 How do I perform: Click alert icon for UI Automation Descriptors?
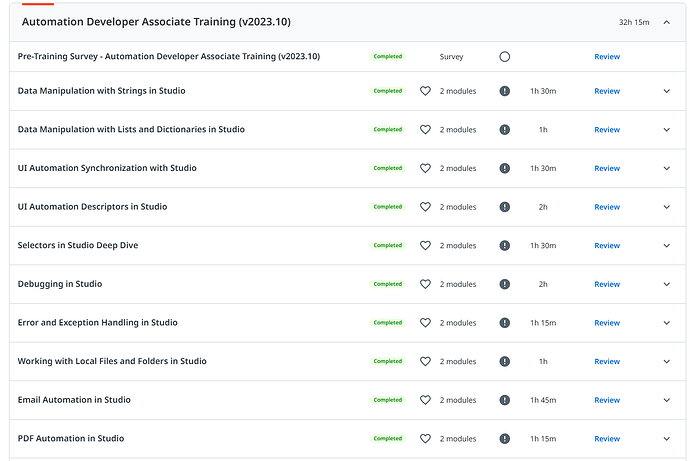[x=505, y=207]
